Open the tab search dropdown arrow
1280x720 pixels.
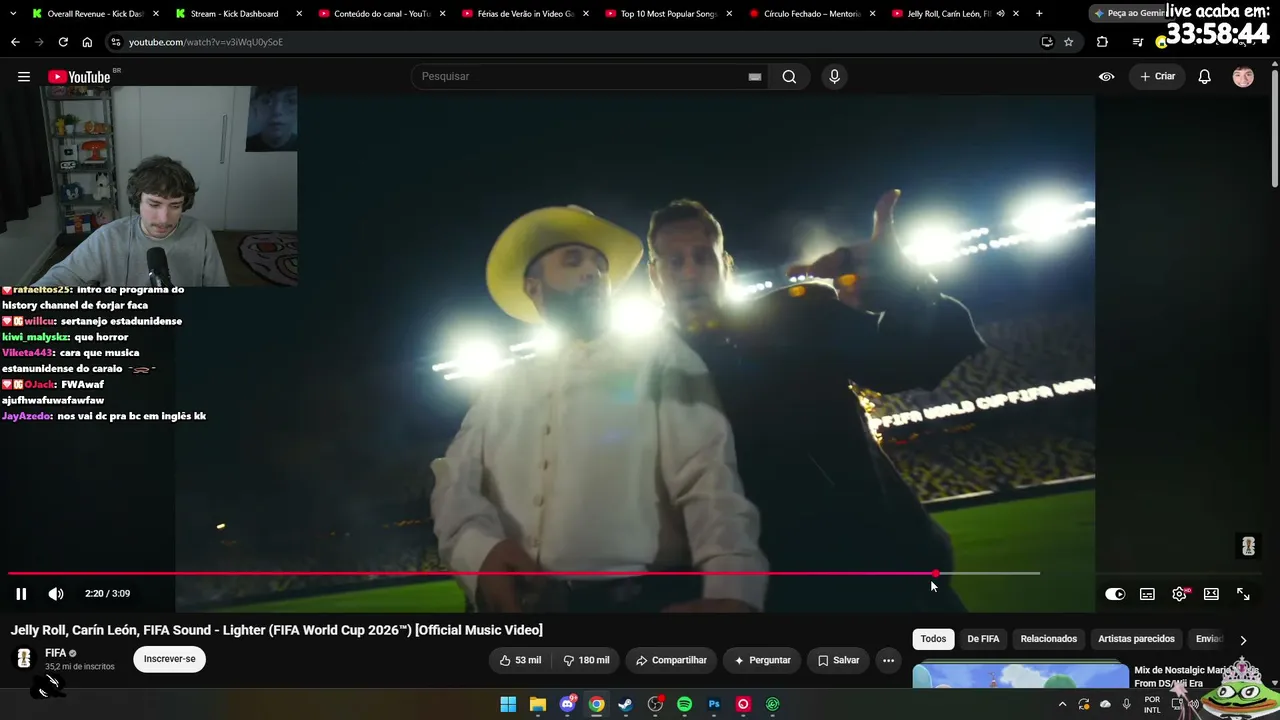point(13,14)
